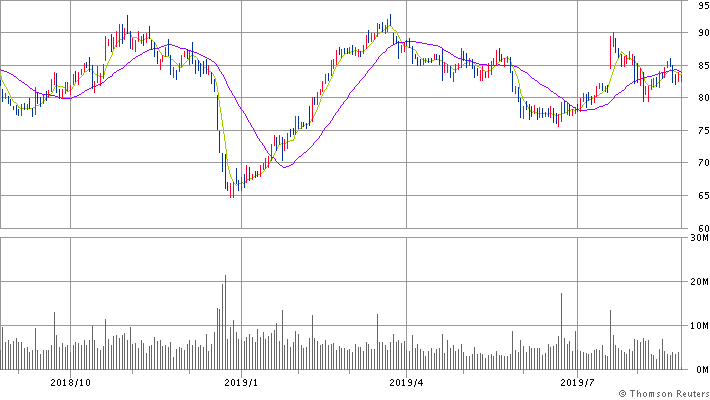Click the 85 price axis label
The width and height of the screenshot is (710, 400).
point(704,65)
